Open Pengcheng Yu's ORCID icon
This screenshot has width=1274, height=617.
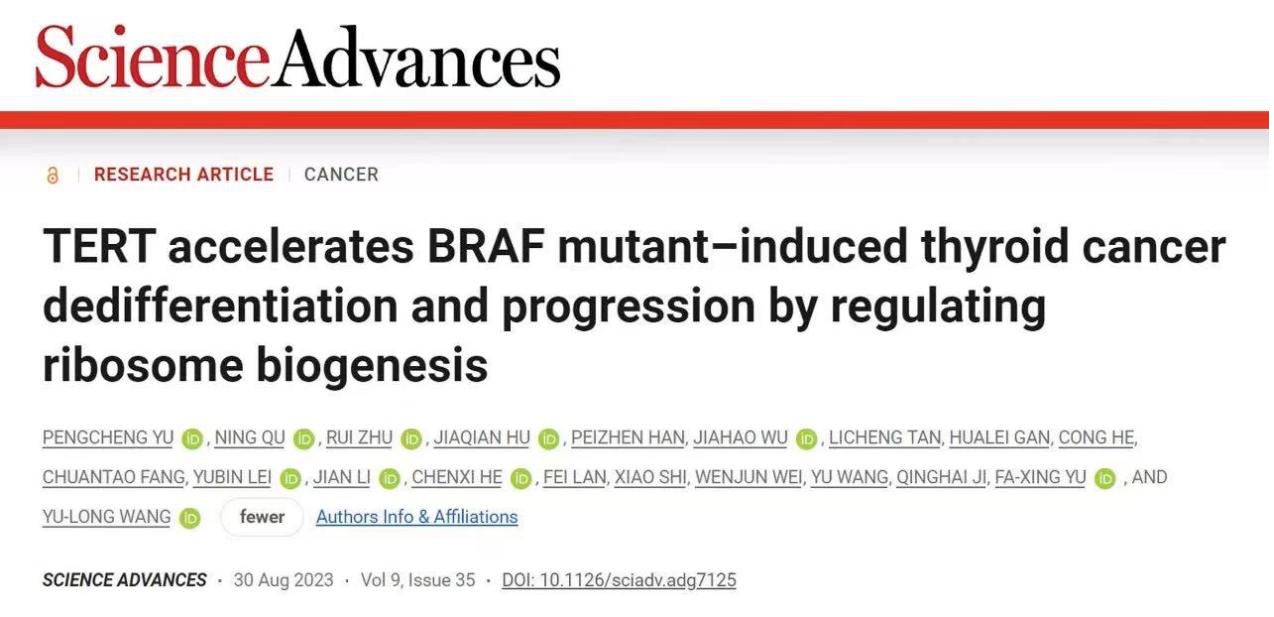pos(193,438)
